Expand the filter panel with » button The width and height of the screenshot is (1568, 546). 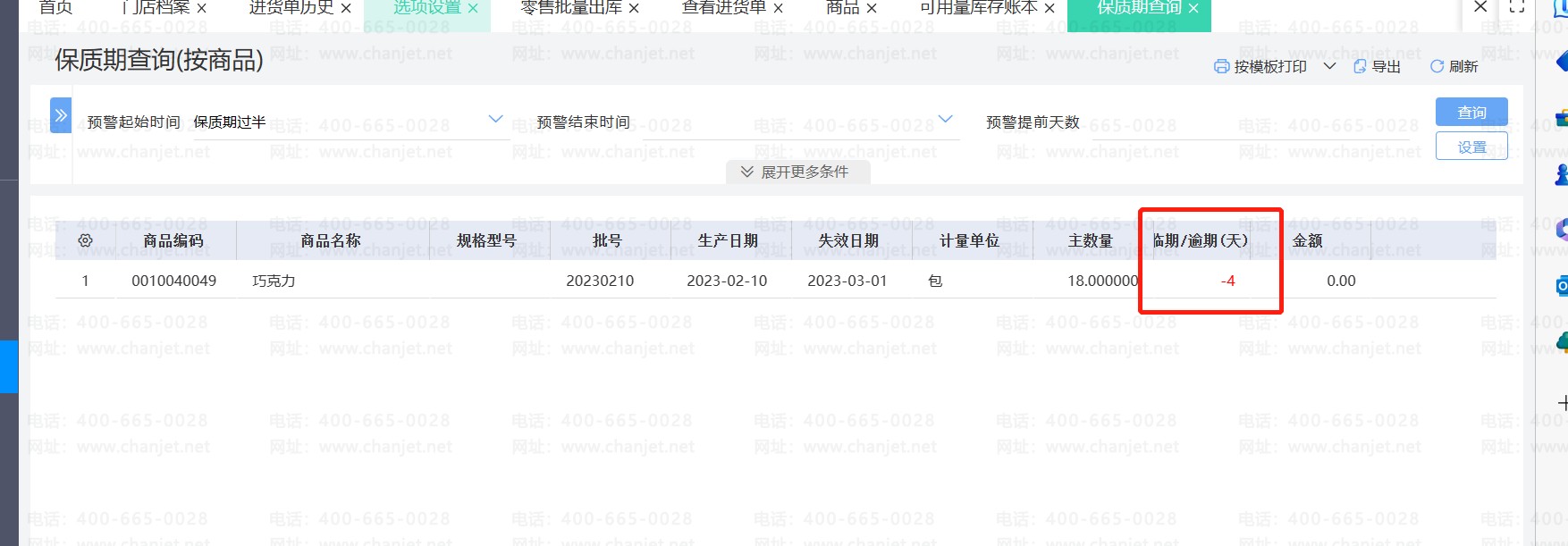tap(61, 115)
